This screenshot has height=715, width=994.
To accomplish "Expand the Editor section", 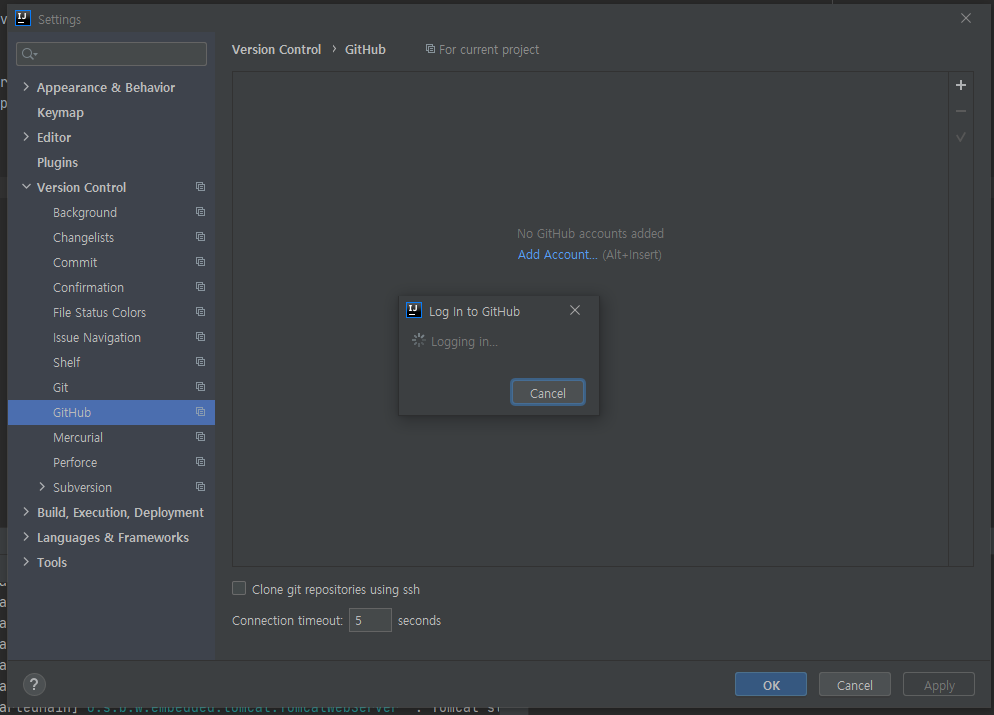I will (26, 137).
